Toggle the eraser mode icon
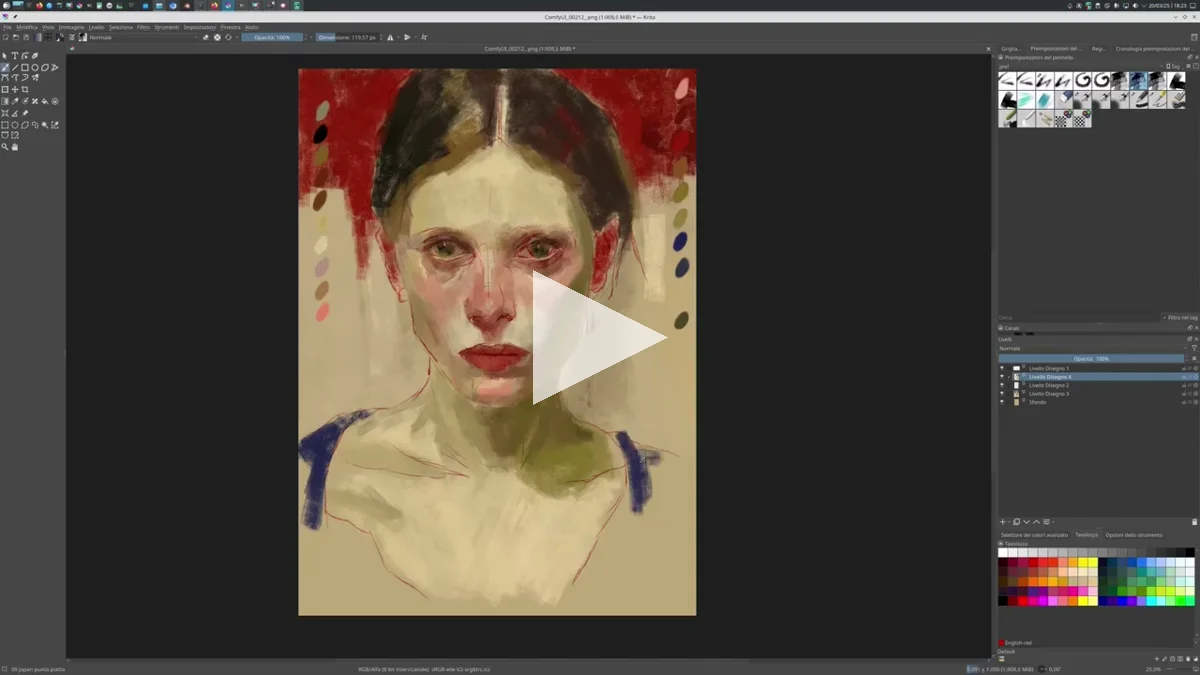 [x=206, y=37]
